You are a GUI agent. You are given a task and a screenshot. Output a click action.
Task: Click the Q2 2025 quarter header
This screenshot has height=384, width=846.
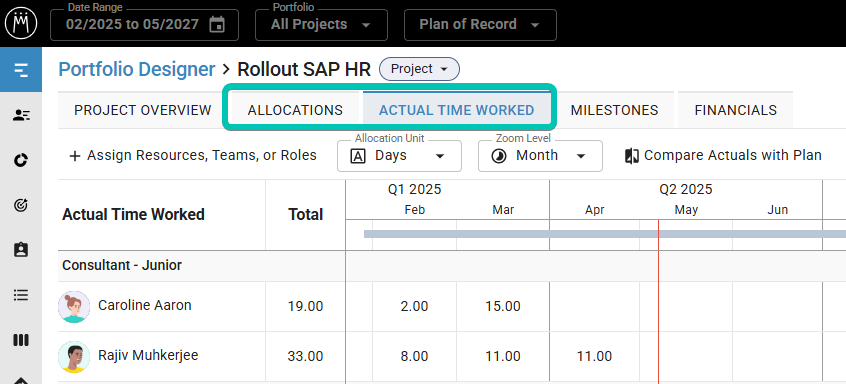686,189
